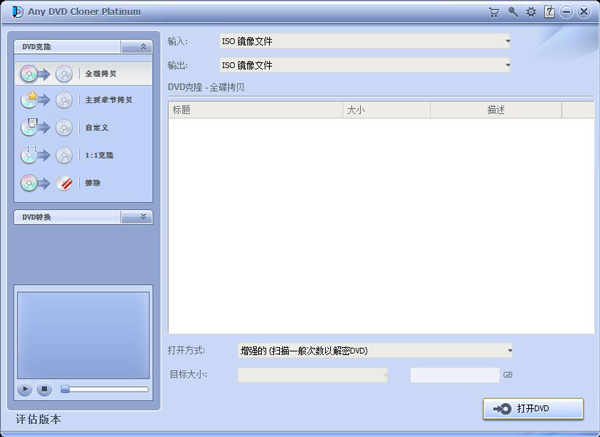Click the preview seek slider

[x=104, y=390]
